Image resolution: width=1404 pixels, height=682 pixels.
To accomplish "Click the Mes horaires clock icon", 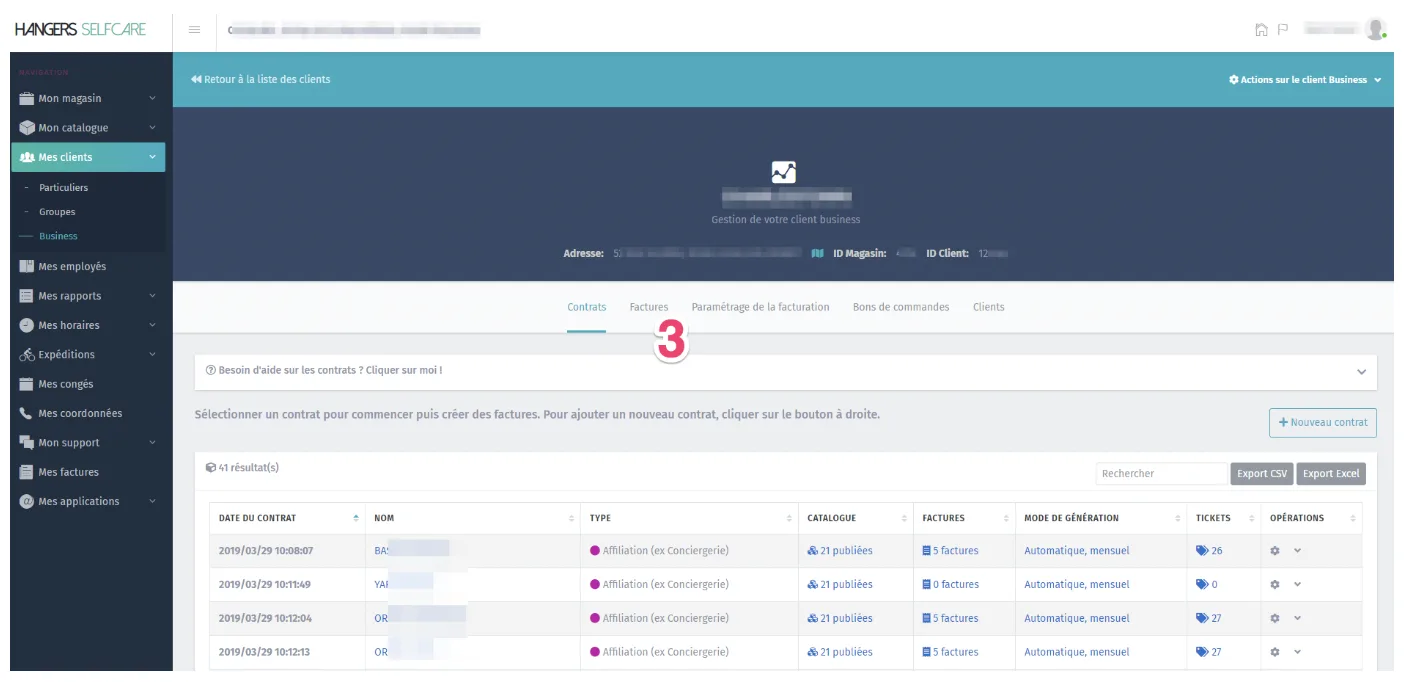I will pyautogui.click(x=27, y=325).
